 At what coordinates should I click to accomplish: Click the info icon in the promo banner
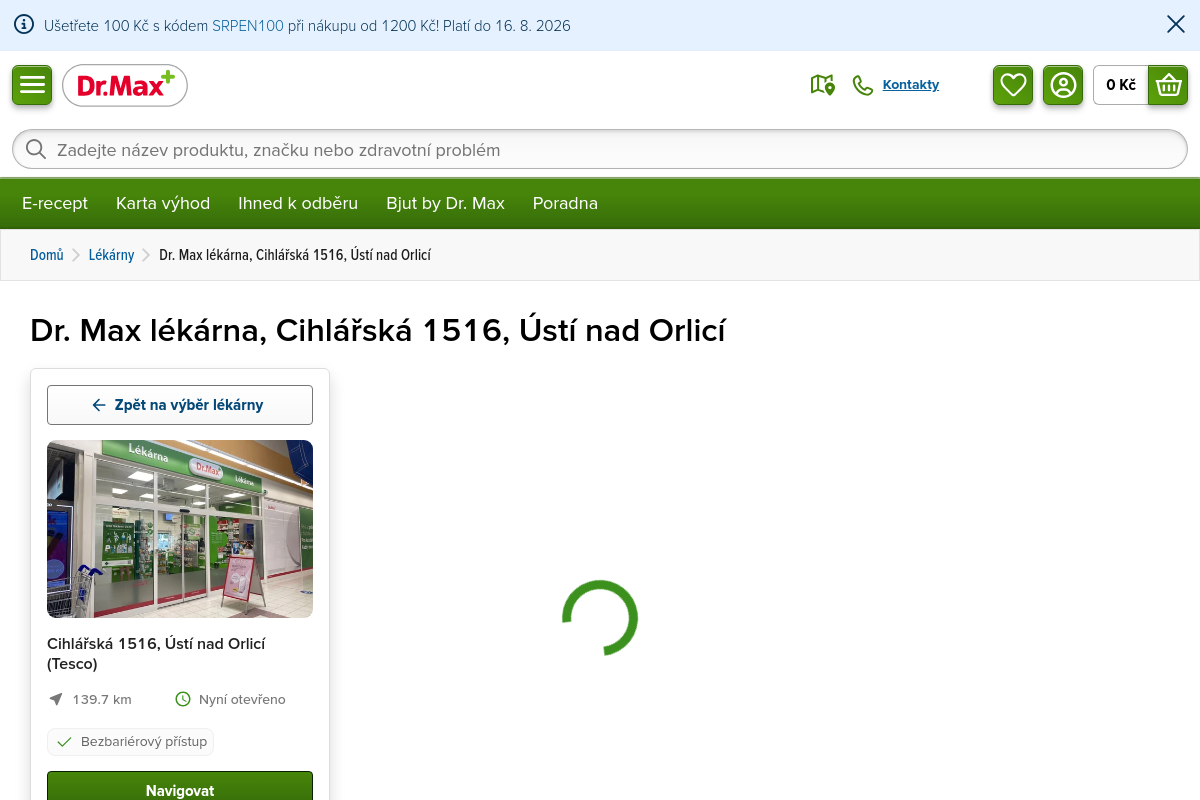tap(24, 25)
